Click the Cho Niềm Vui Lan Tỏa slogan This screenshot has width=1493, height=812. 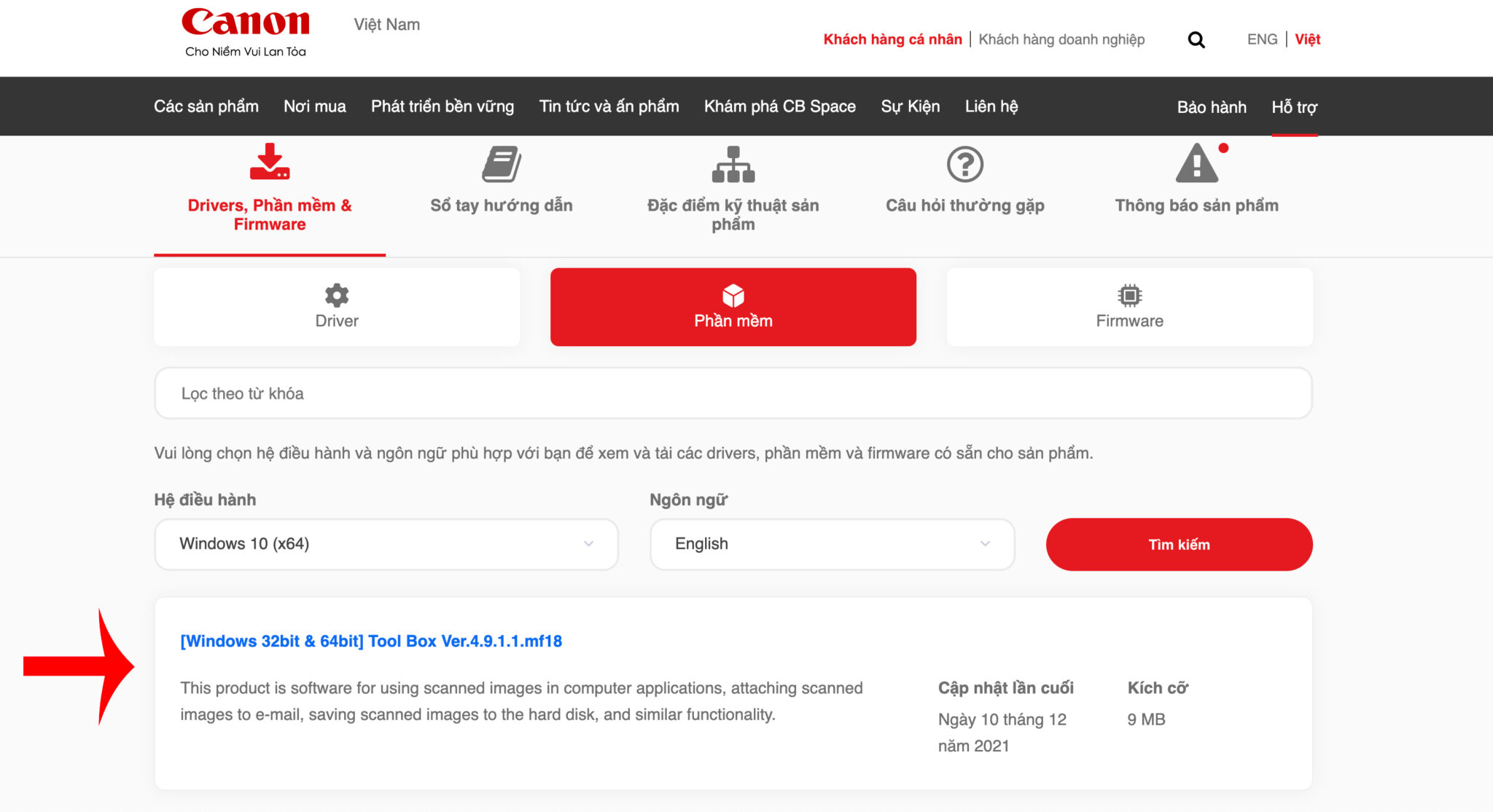246,52
